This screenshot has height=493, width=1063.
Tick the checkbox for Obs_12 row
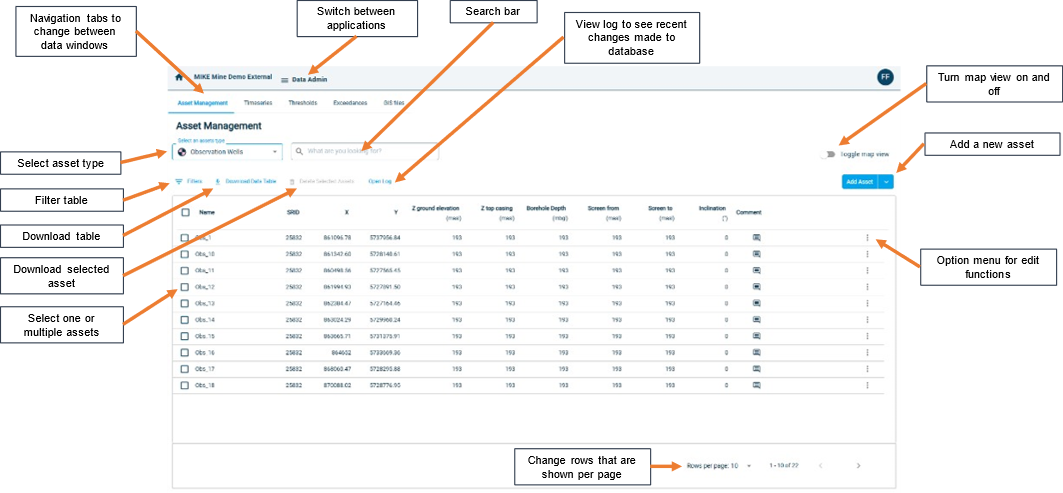[x=185, y=287]
